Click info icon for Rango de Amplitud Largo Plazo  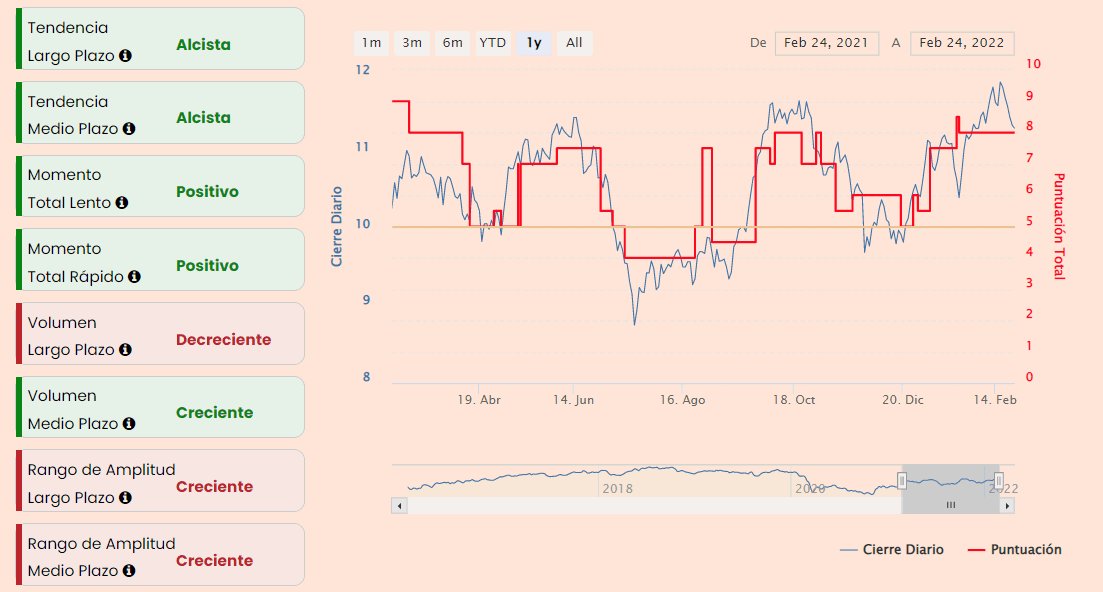point(125,497)
